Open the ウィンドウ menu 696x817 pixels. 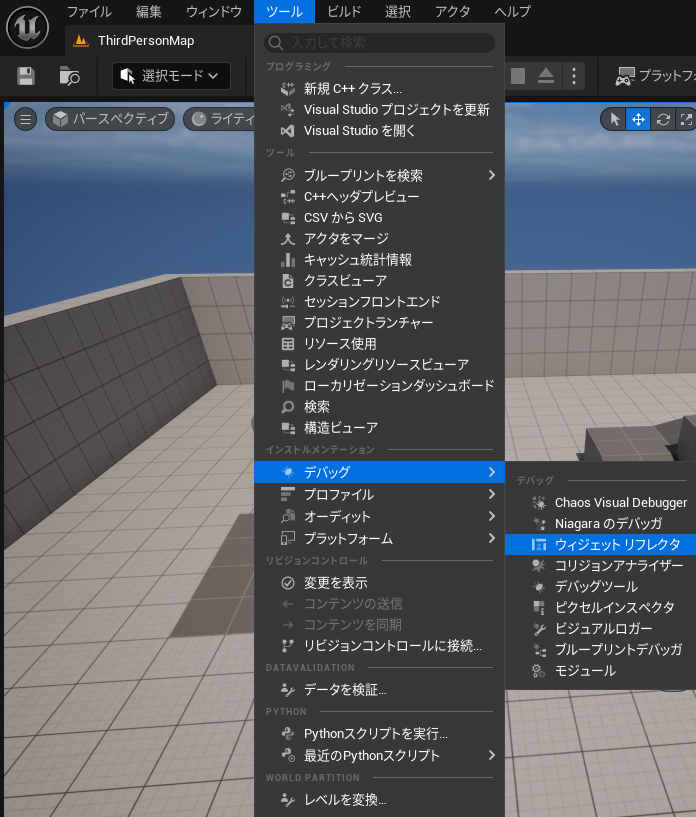[214, 11]
